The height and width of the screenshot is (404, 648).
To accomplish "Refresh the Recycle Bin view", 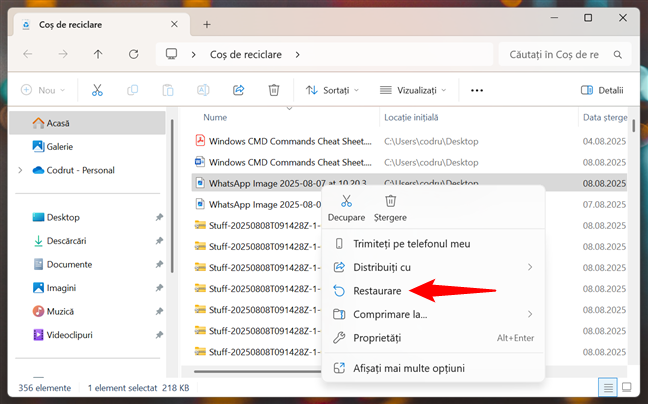I will 133,54.
